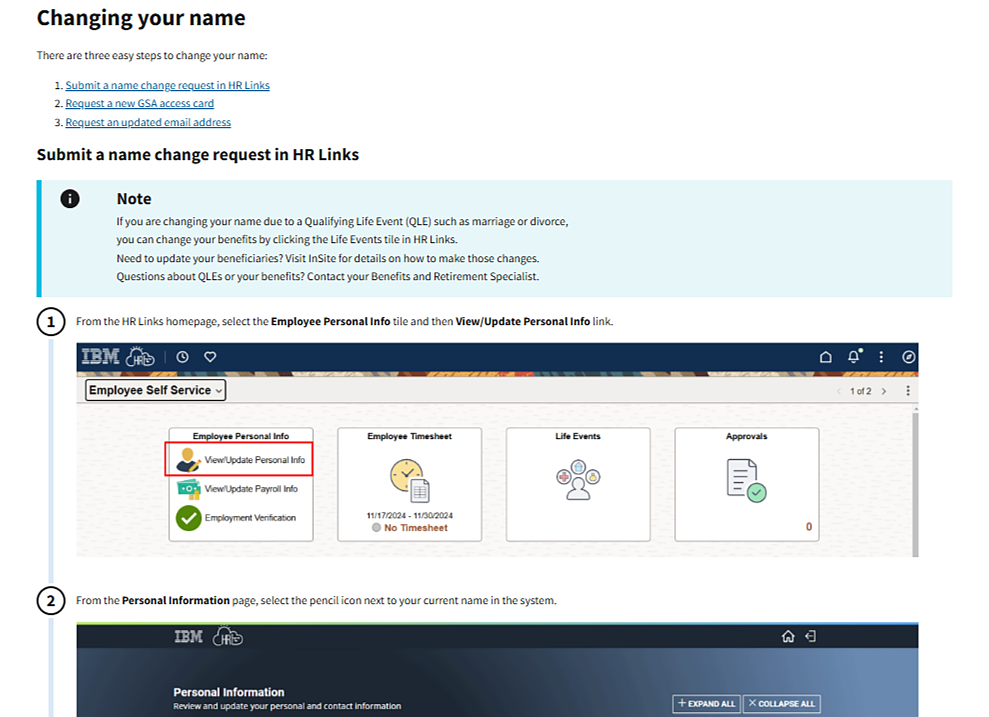Viewport: 989px width, 717px height.
Task: Click the No Timesheet status text
Action: (x=416, y=528)
